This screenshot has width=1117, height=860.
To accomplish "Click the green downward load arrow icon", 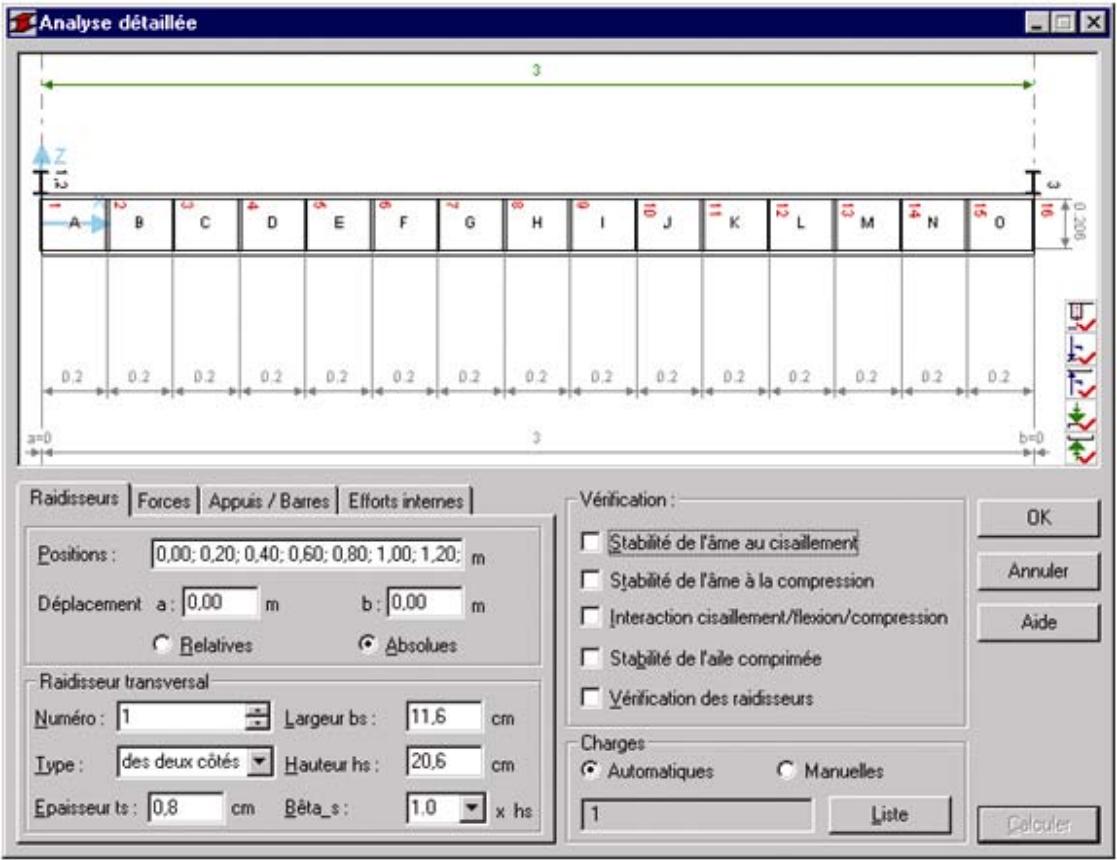I will tap(1081, 416).
